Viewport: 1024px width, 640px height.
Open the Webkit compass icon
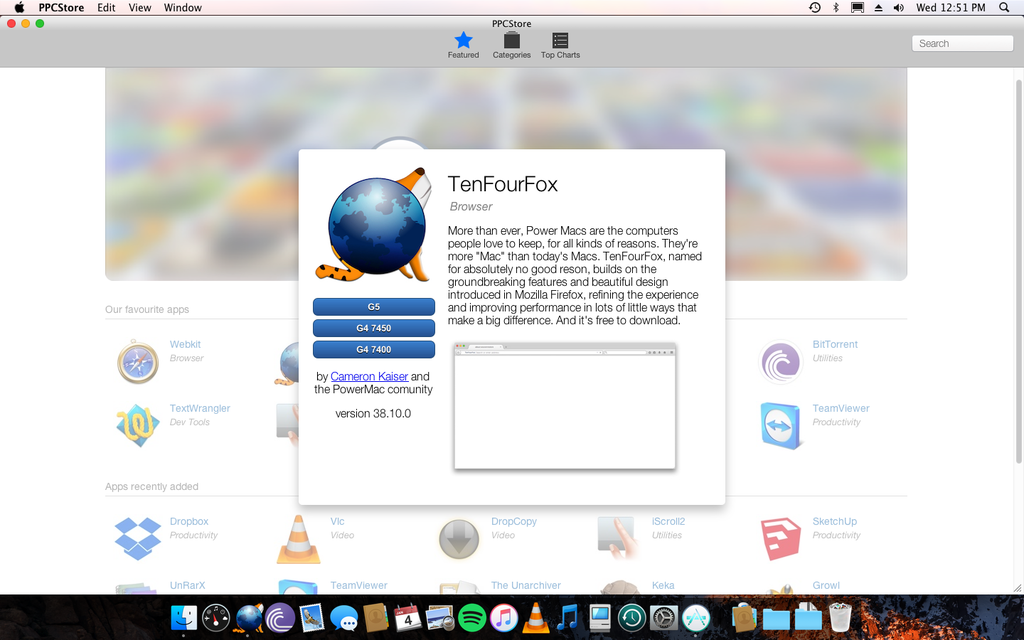pyautogui.click(x=138, y=362)
